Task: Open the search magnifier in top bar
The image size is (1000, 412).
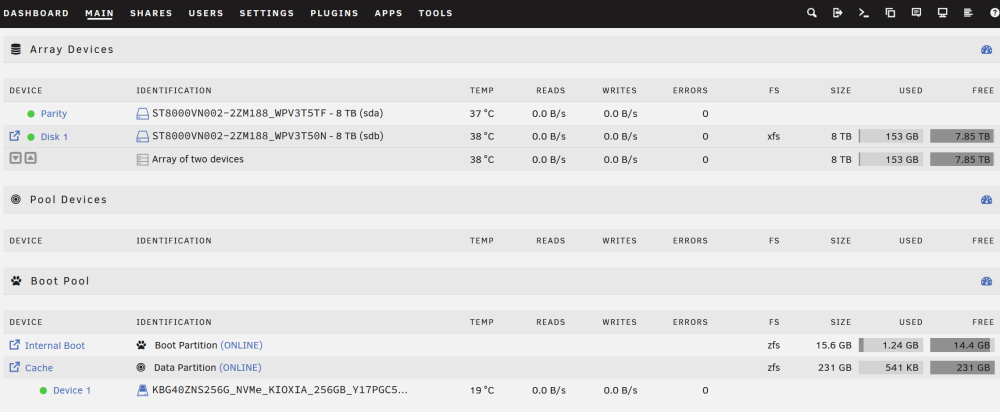Action: coord(811,13)
